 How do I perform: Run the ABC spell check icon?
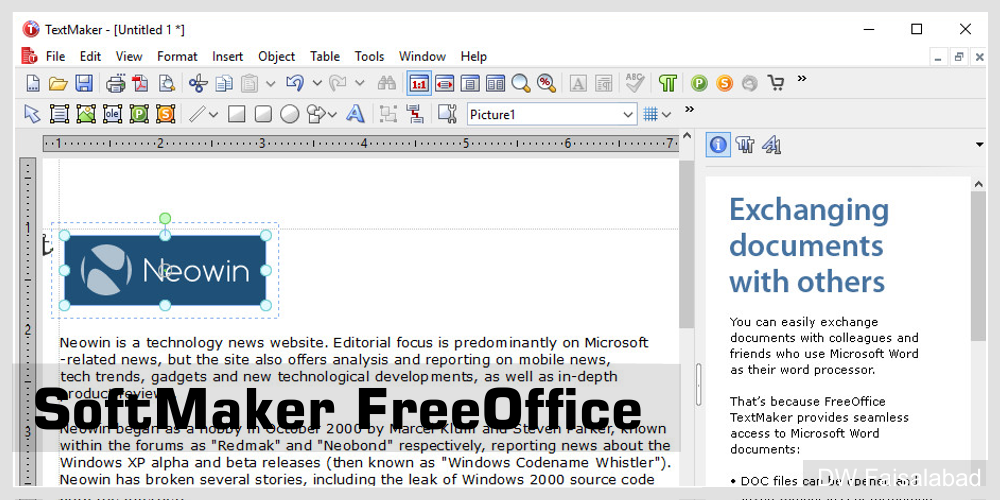click(x=635, y=82)
